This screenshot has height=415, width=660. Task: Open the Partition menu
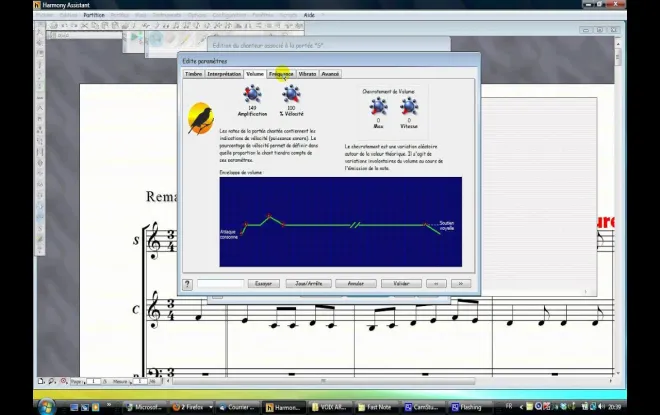(94, 15)
